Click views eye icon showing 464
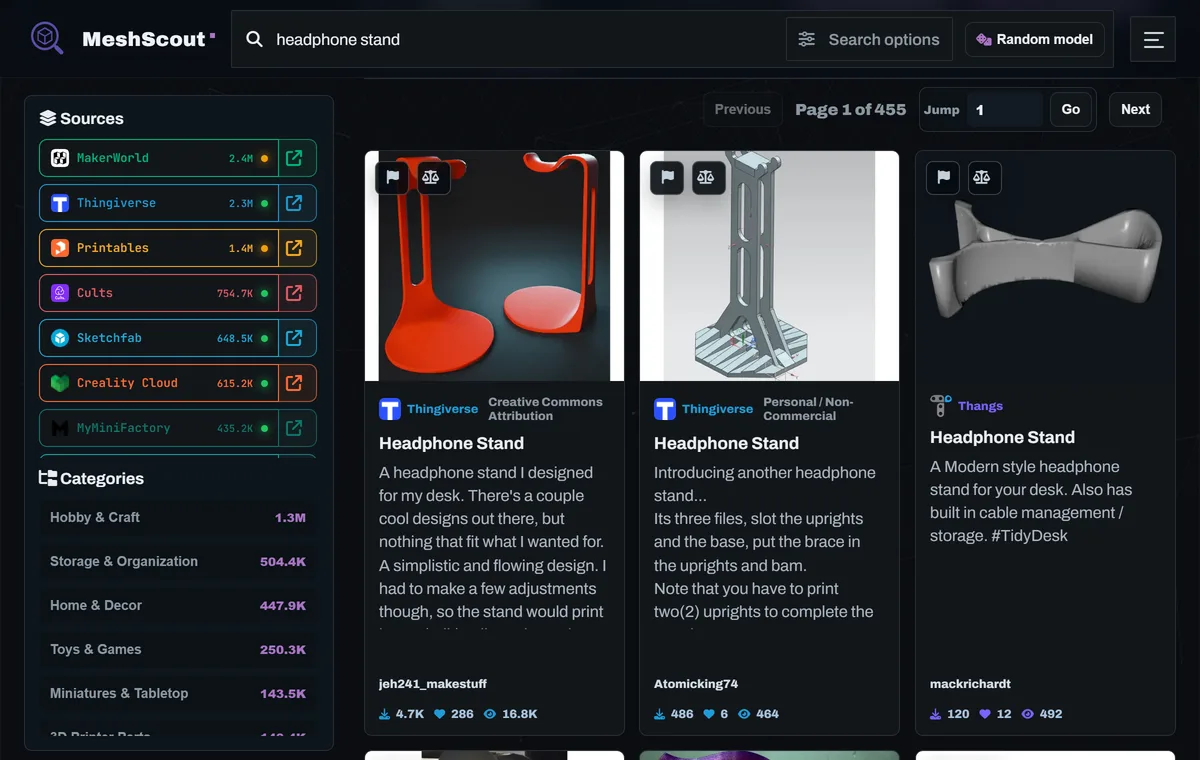The image size is (1200, 760). (743, 714)
